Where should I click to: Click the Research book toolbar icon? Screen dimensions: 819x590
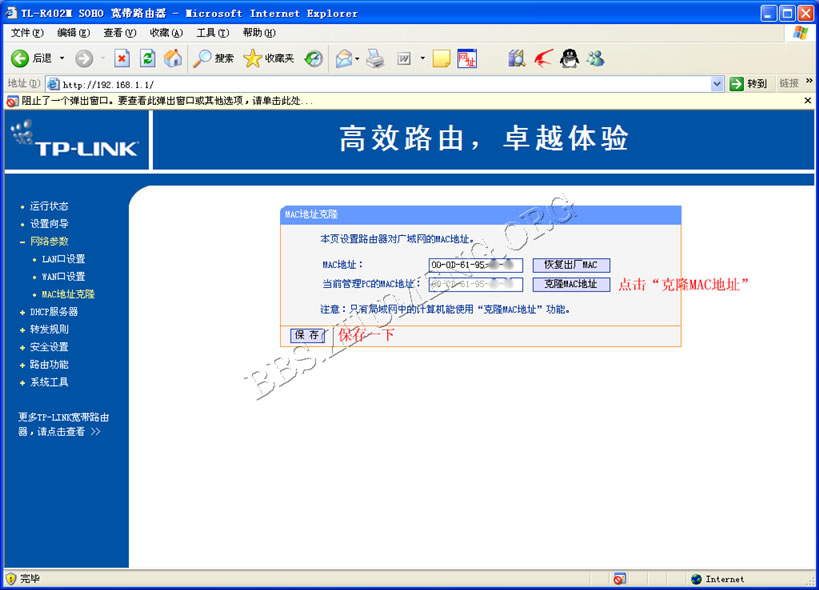[x=517, y=58]
